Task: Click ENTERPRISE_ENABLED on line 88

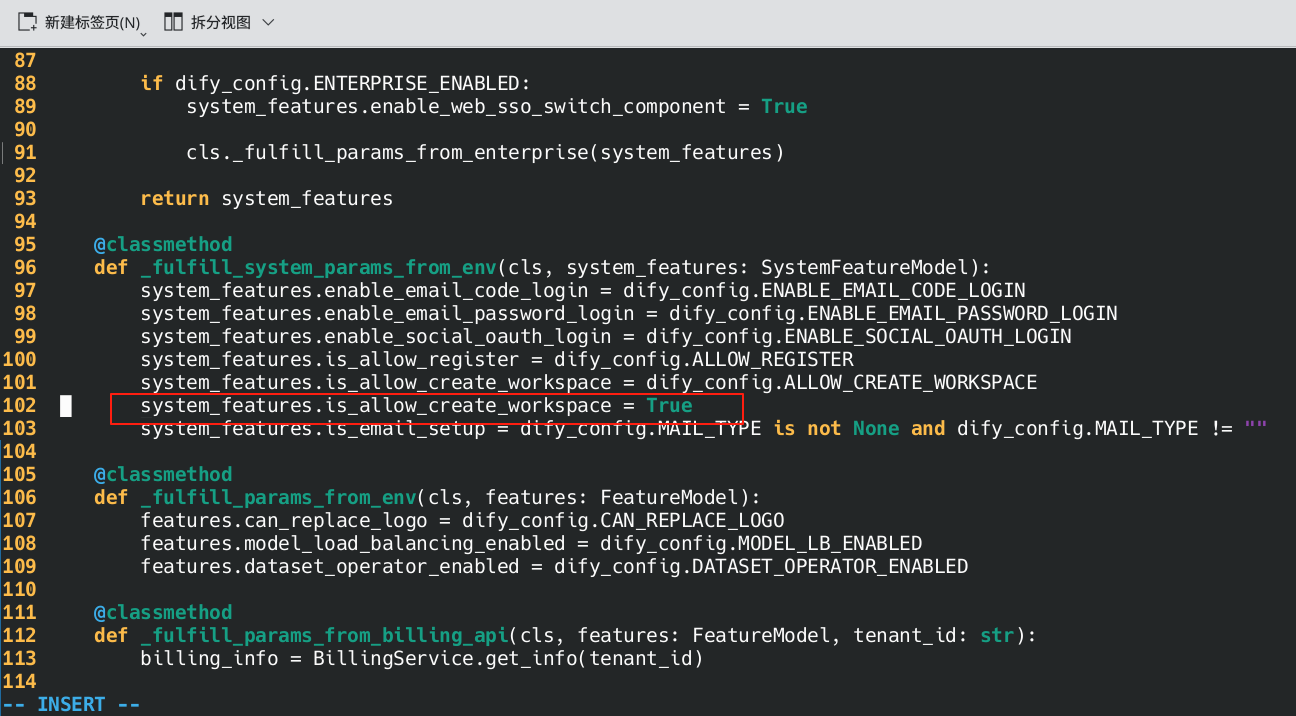Action: pos(417,83)
